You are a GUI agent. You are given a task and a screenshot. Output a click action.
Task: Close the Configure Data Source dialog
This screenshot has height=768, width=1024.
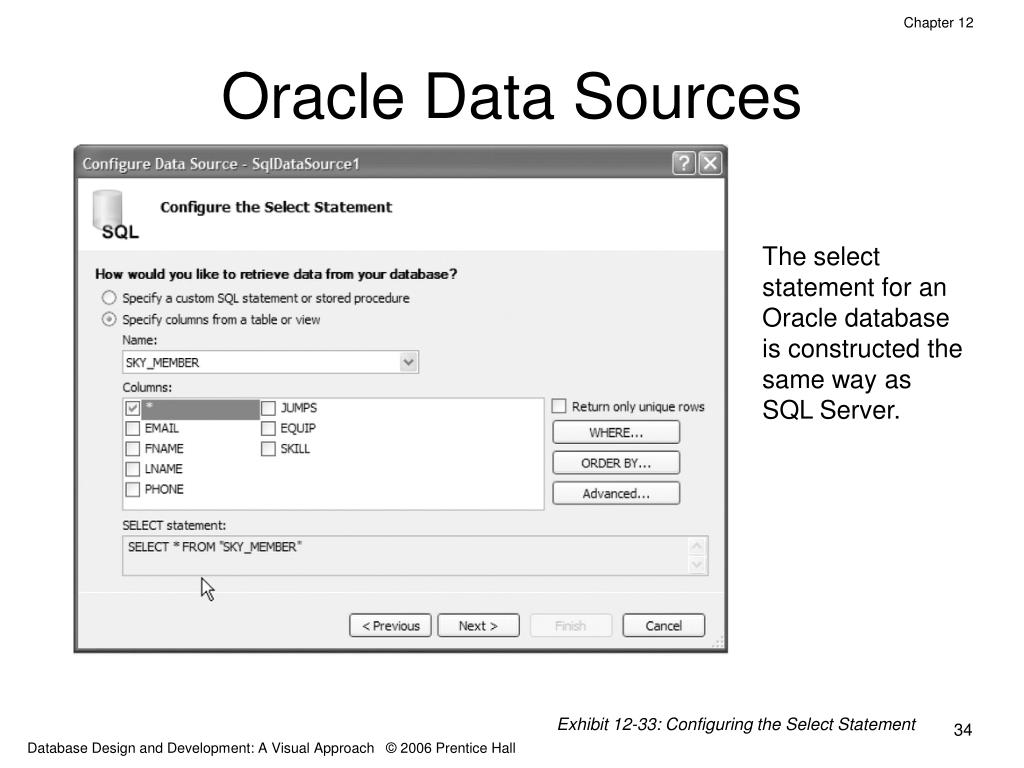(x=710, y=163)
